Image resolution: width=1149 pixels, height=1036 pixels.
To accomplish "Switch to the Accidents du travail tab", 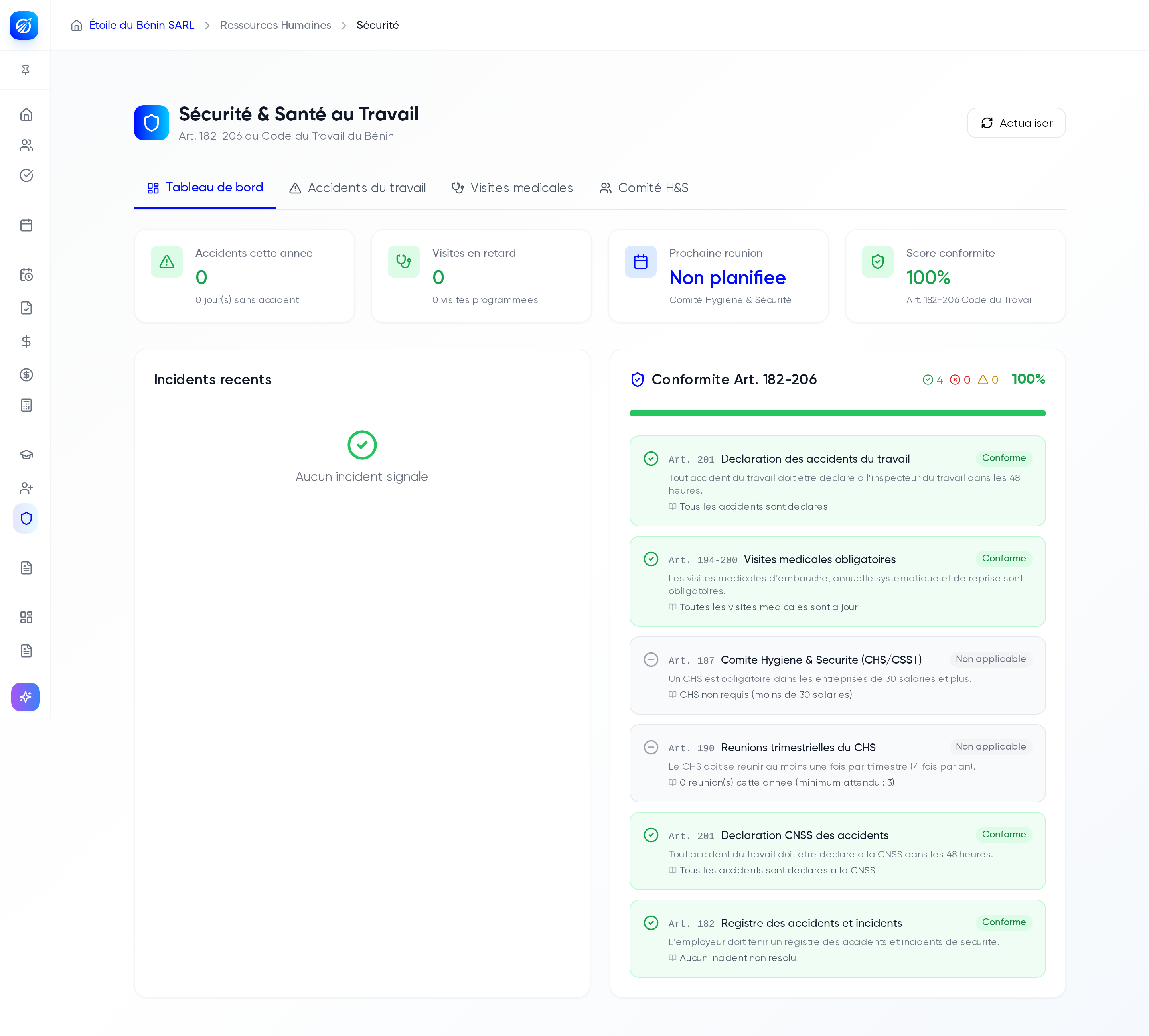I will pyautogui.click(x=357, y=188).
